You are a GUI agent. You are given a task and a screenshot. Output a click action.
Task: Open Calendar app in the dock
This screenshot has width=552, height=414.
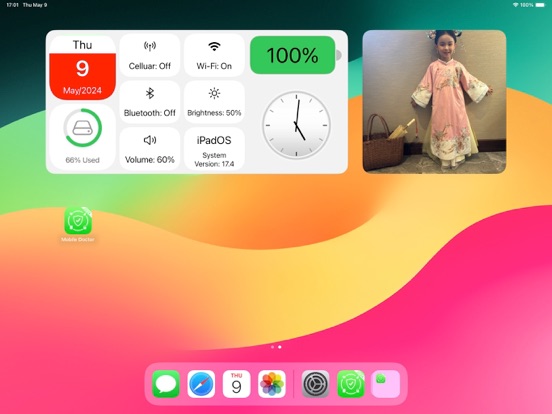point(237,384)
